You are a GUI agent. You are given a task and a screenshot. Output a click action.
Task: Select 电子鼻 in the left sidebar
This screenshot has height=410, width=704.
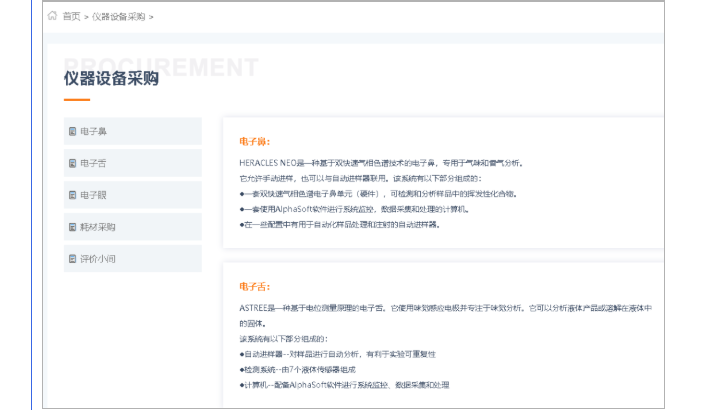(x=94, y=131)
